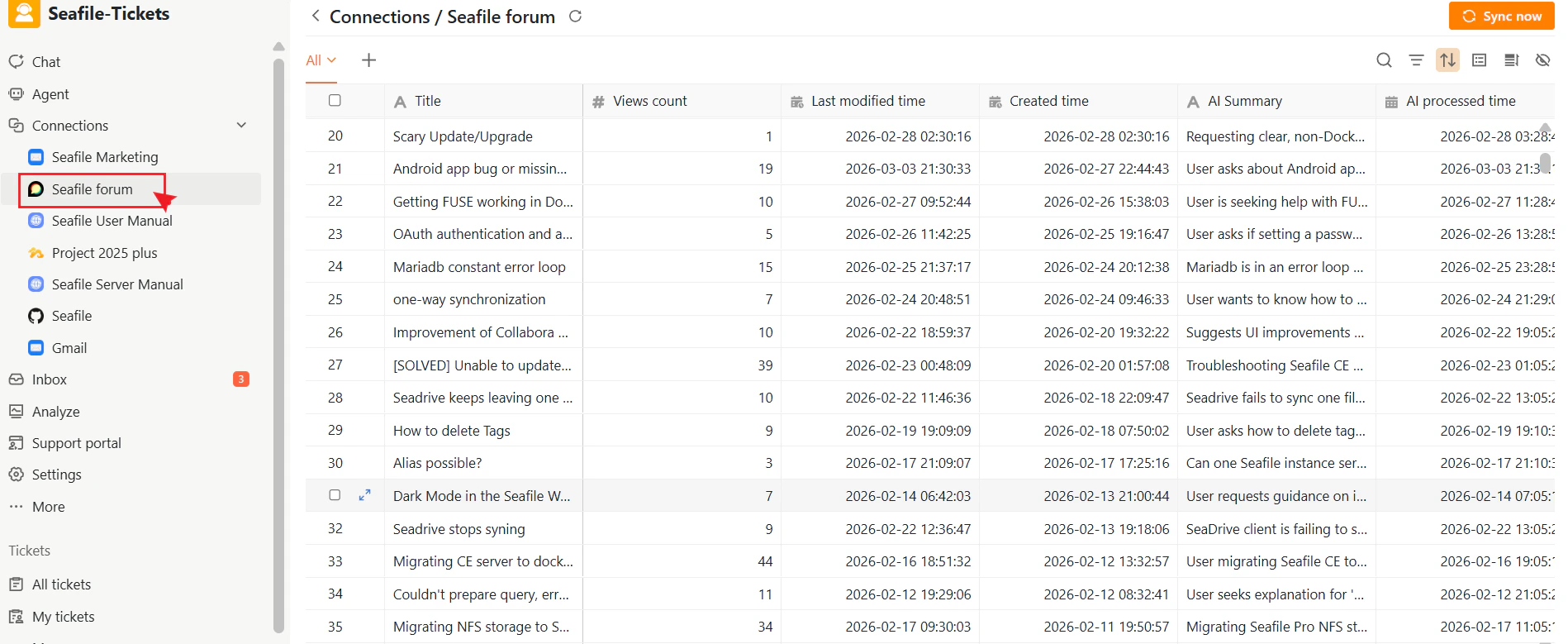Select the 'one-way synchronization' title cell
The image size is (1568, 644).
coord(483,299)
